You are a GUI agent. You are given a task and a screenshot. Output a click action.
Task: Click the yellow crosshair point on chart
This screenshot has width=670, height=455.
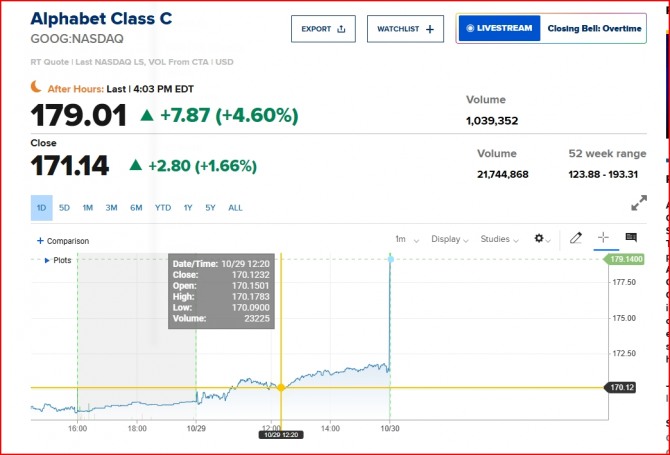click(281, 387)
